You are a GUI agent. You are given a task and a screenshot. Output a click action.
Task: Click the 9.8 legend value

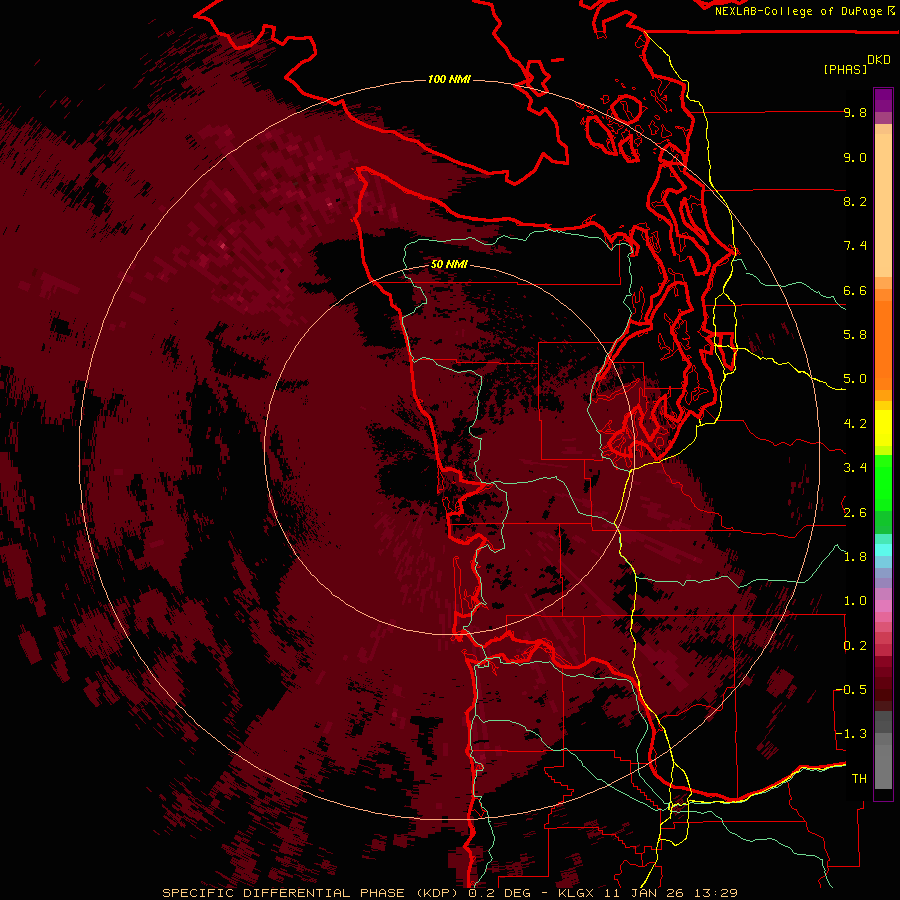point(855,112)
